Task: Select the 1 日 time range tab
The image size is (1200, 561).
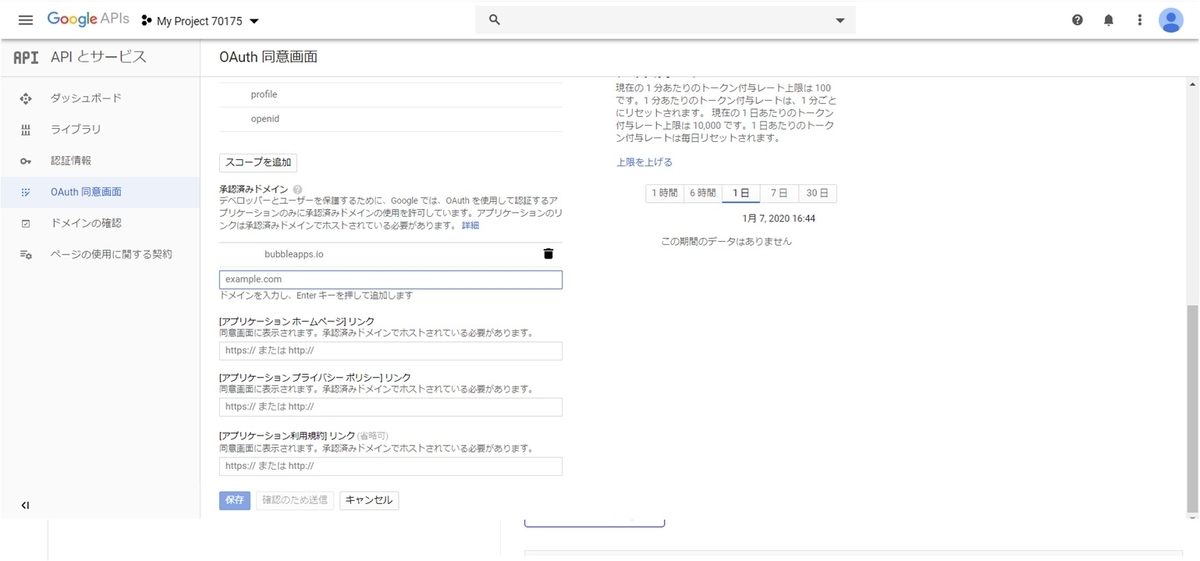Action: [741, 193]
